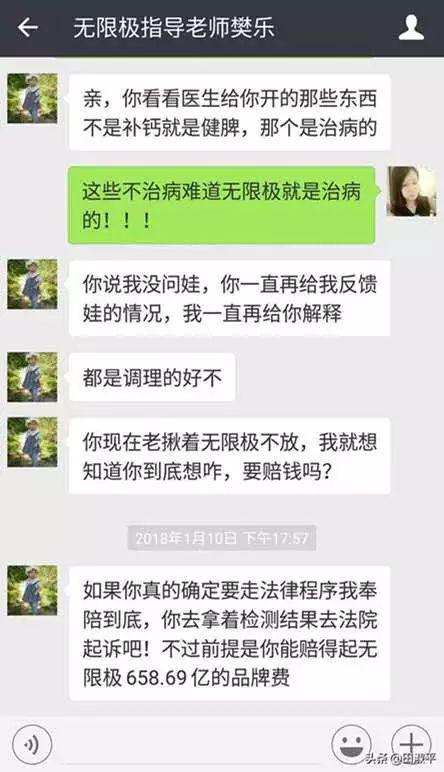Viewport: 444px width, 772px height.
Task: Open the woman's avatar beside green message
Action: coord(412,192)
